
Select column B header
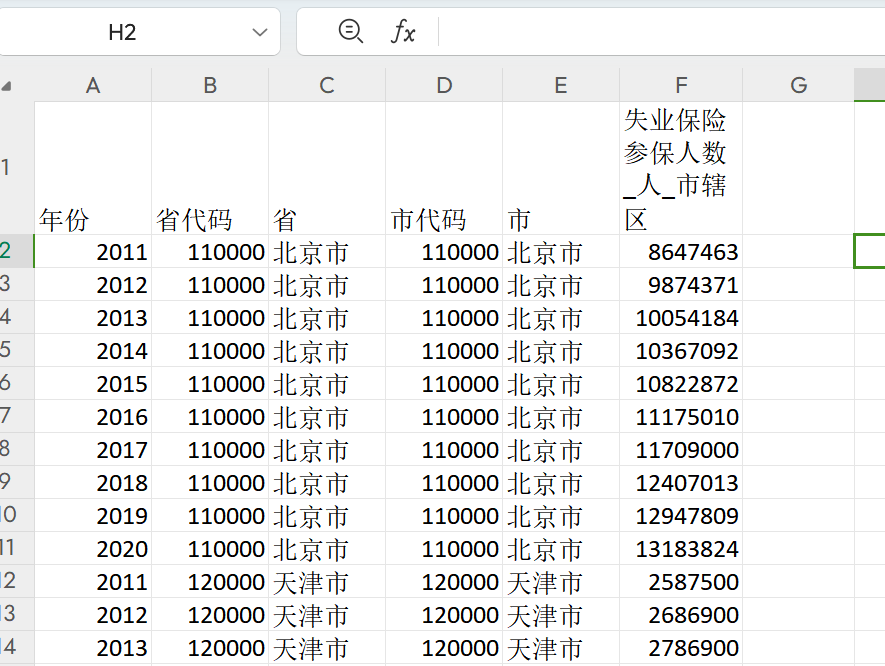pos(210,85)
